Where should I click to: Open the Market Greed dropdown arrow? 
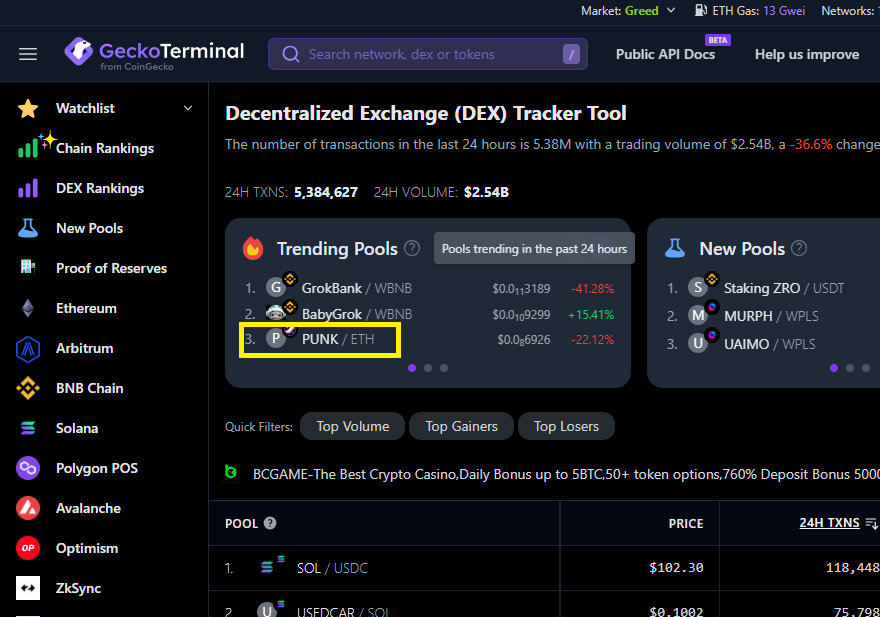[671, 10]
